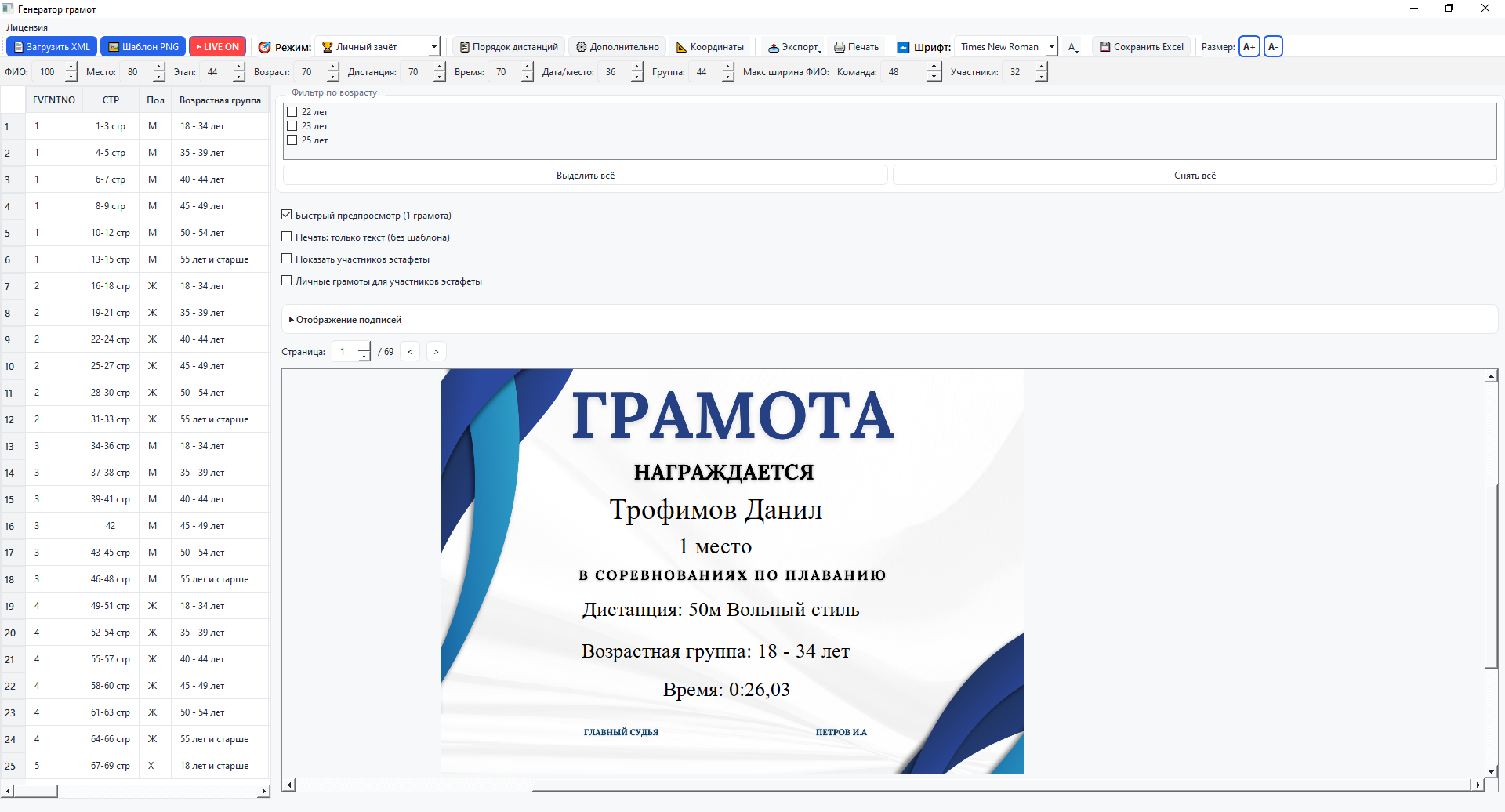Click the certificate preview image
Image resolution: width=1505 pixels, height=812 pixels.
coord(732,571)
